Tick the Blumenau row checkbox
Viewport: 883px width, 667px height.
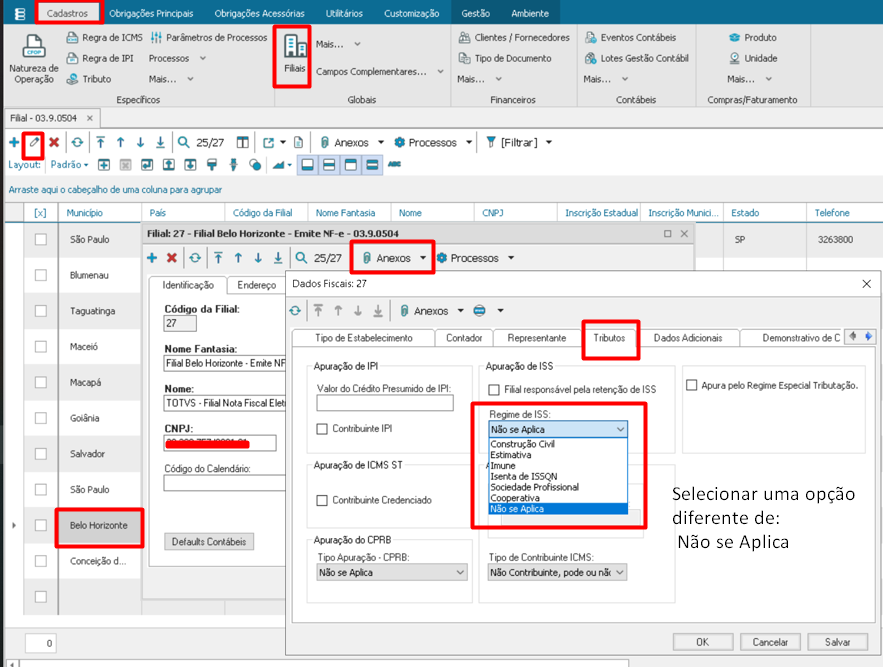click(x=41, y=275)
